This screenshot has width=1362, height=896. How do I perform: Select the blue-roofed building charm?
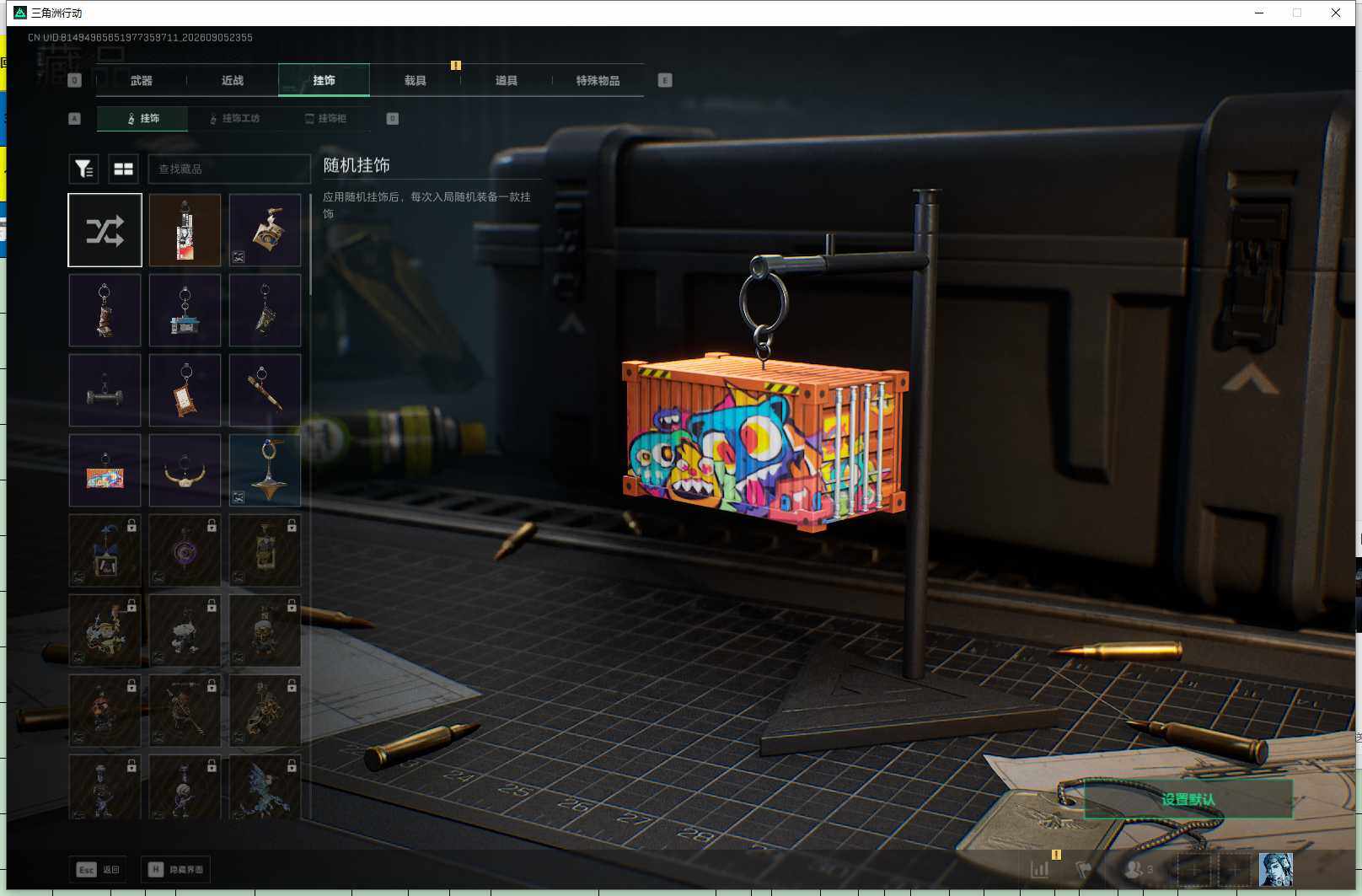pos(185,310)
